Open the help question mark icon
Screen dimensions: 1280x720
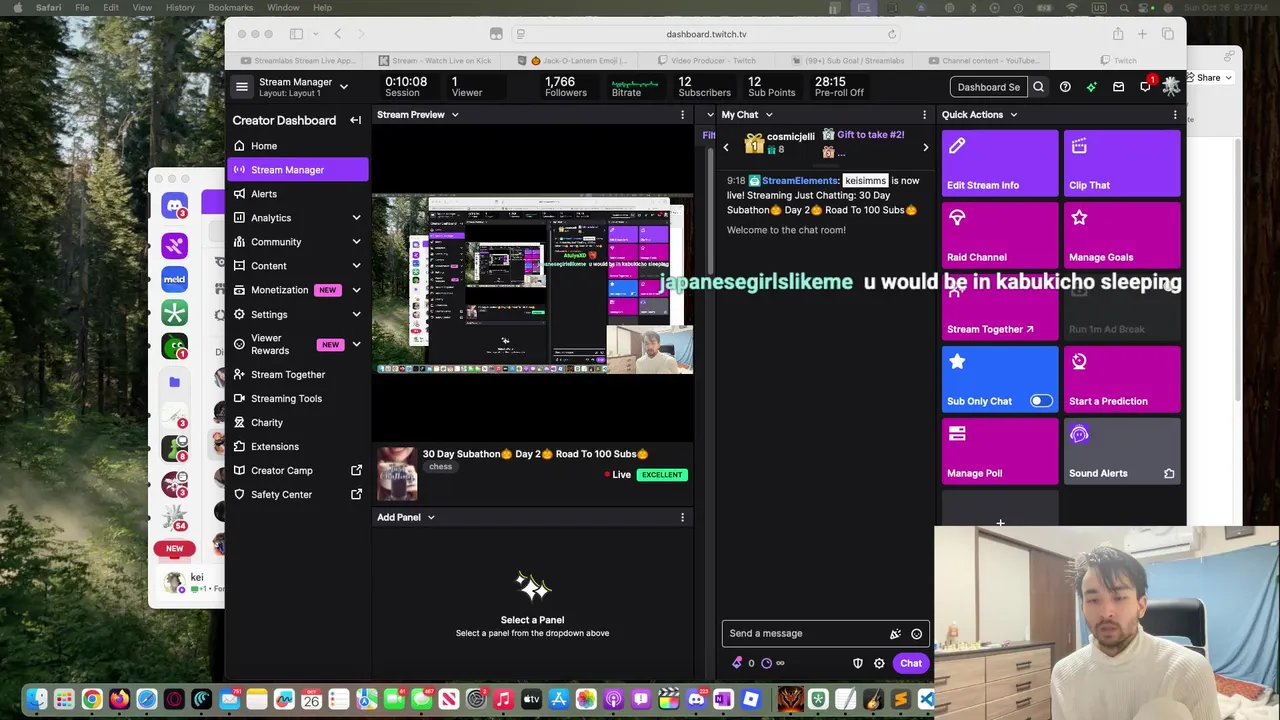[x=1065, y=87]
